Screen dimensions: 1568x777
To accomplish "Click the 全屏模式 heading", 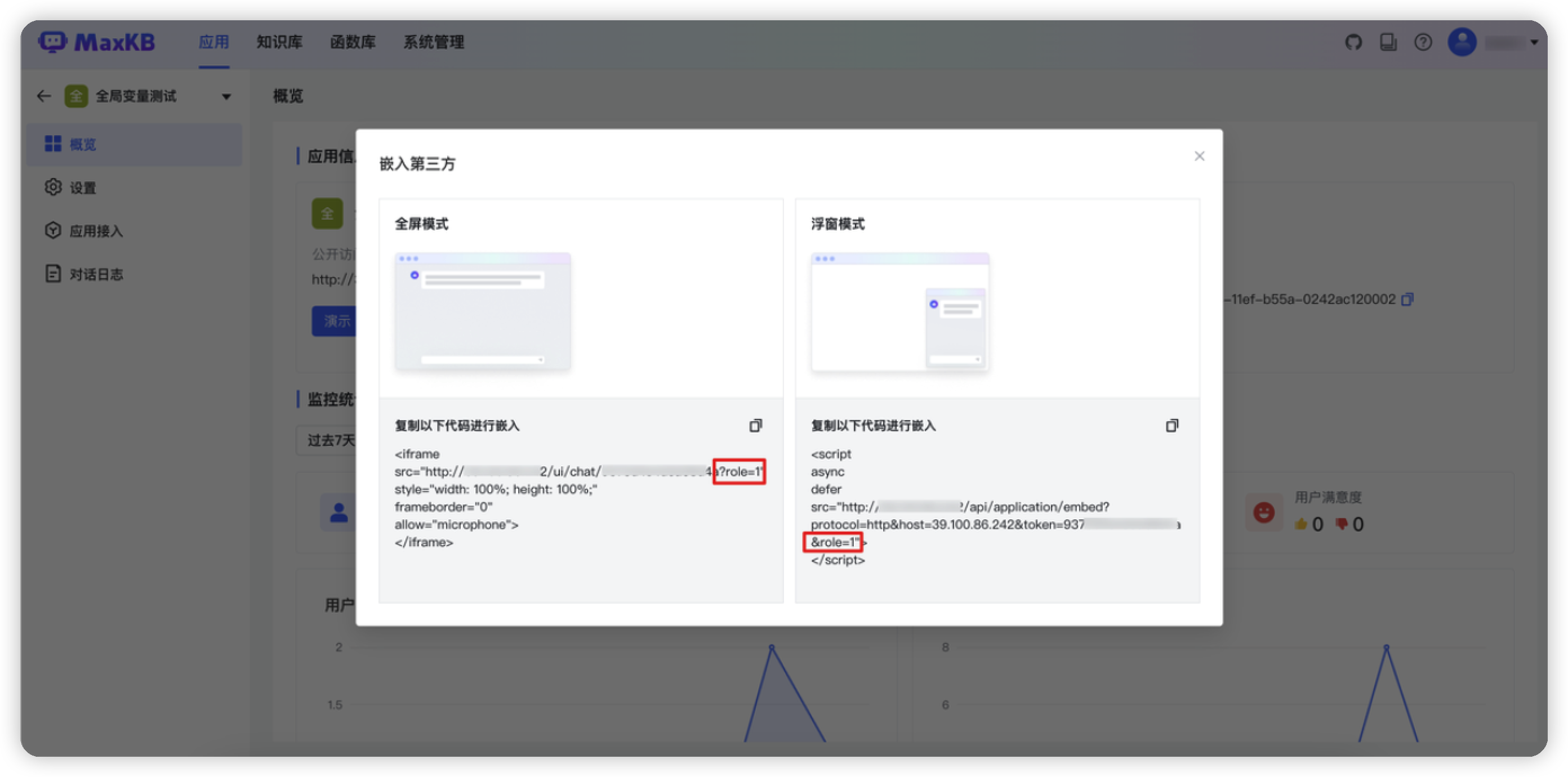I will [x=421, y=224].
